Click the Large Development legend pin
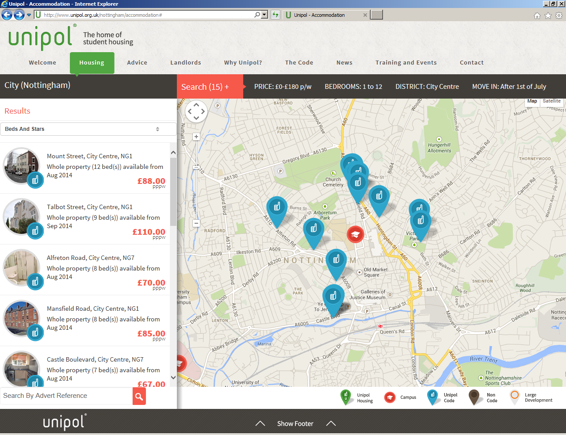This screenshot has height=435, width=566. click(x=515, y=397)
